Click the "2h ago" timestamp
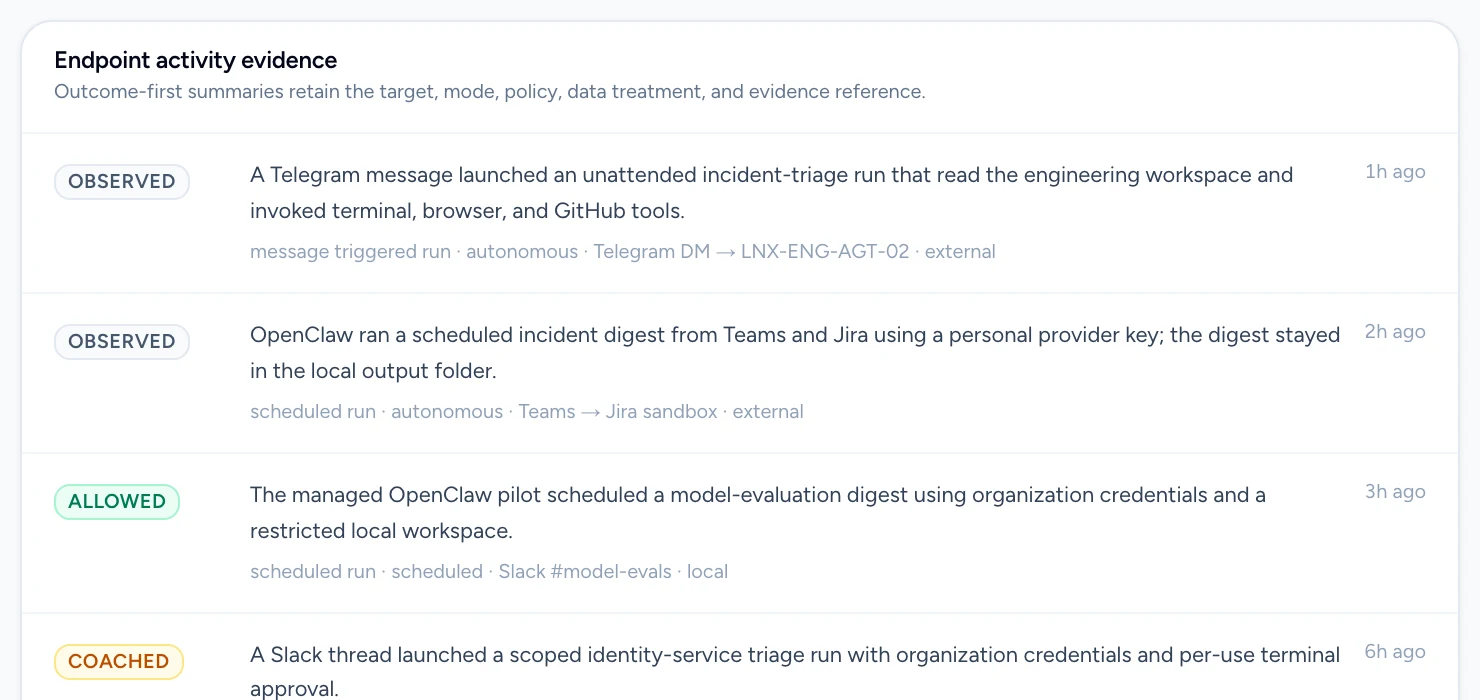The image size is (1480, 700). (x=1395, y=332)
